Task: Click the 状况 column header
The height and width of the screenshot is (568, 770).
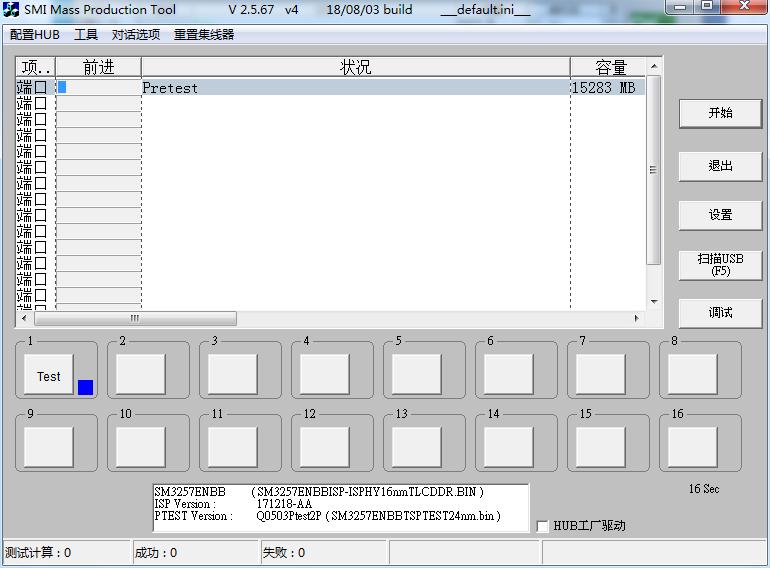Action: pos(356,67)
